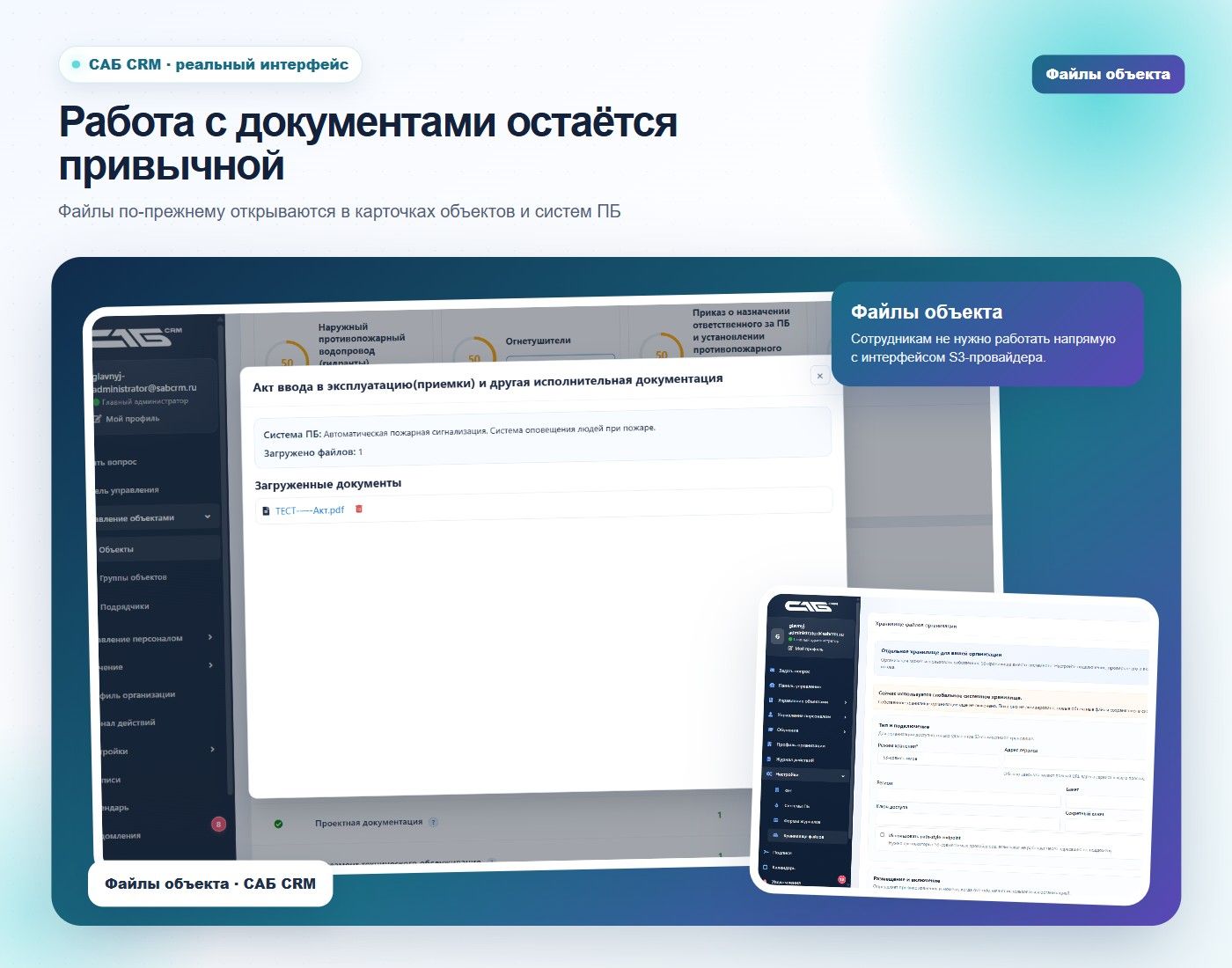Click the САБ CRM logo in the large sidebar
This screenshot has width=1232, height=968.
click(x=138, y=336)
